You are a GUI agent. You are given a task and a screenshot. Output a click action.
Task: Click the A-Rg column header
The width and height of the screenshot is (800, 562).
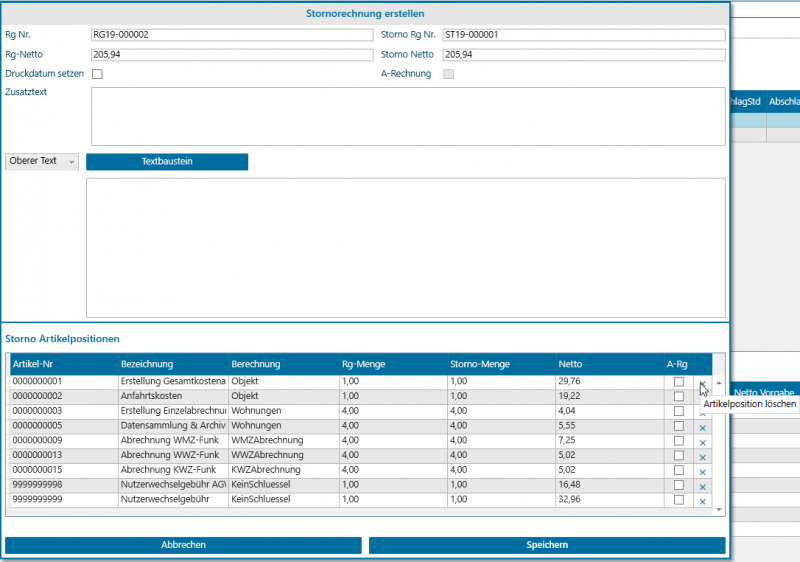point(678,364)
